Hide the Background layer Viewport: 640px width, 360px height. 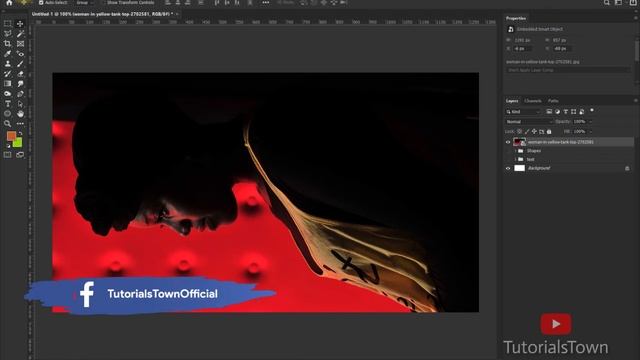(508, 168)
